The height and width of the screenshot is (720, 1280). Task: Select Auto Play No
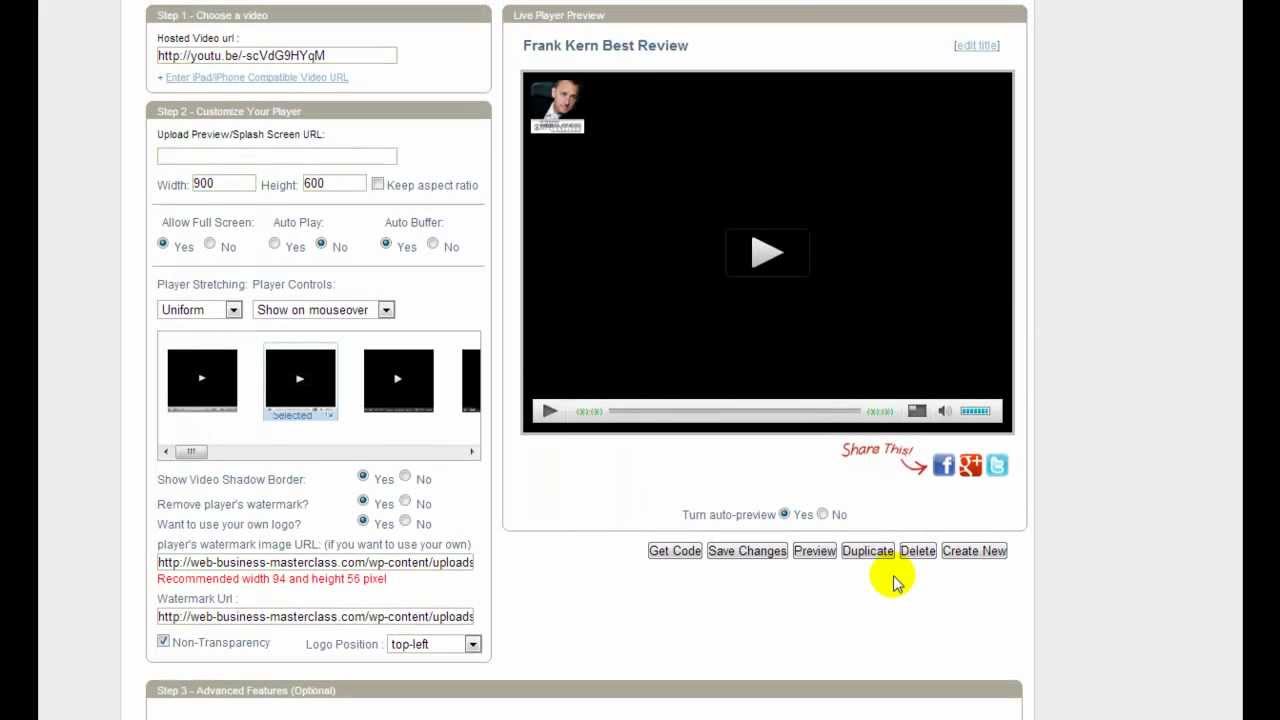(321, 243)
